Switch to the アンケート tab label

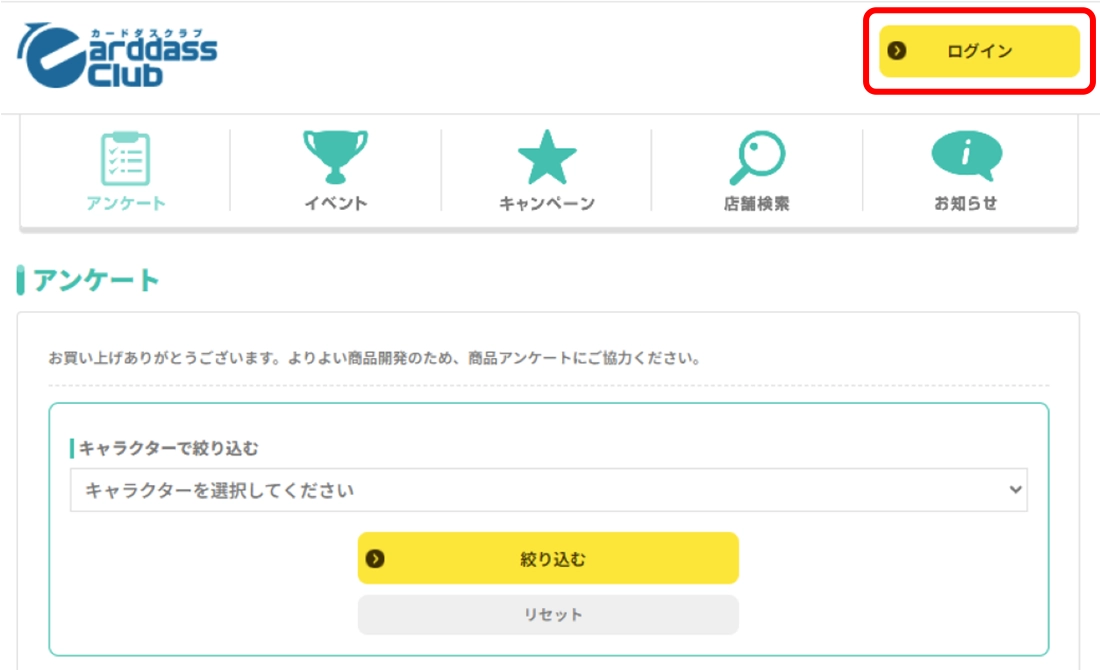tap(126, 204)
